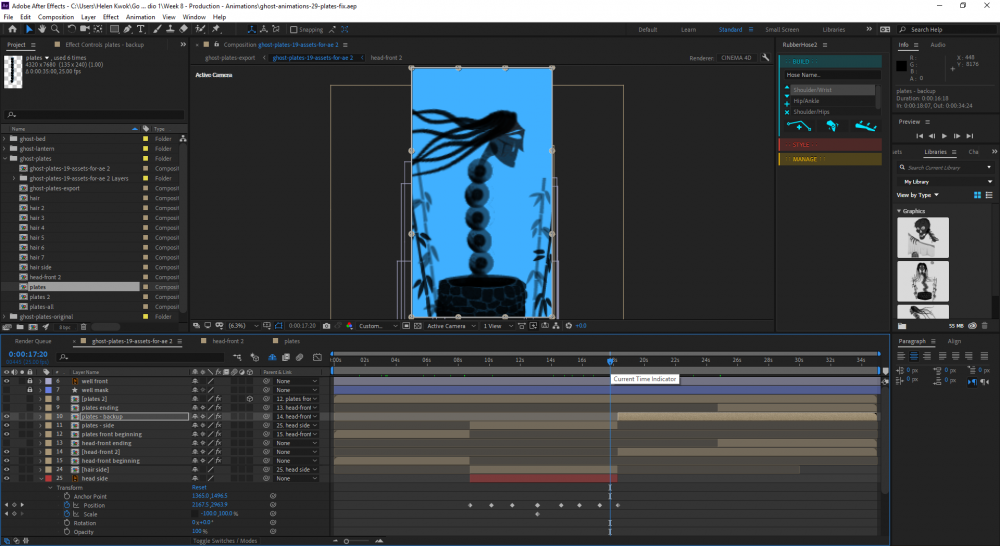Toggle visibility eye of head side layer
Image resolution: width=1000 pixels, height=546 pixels.
[7, 478]
